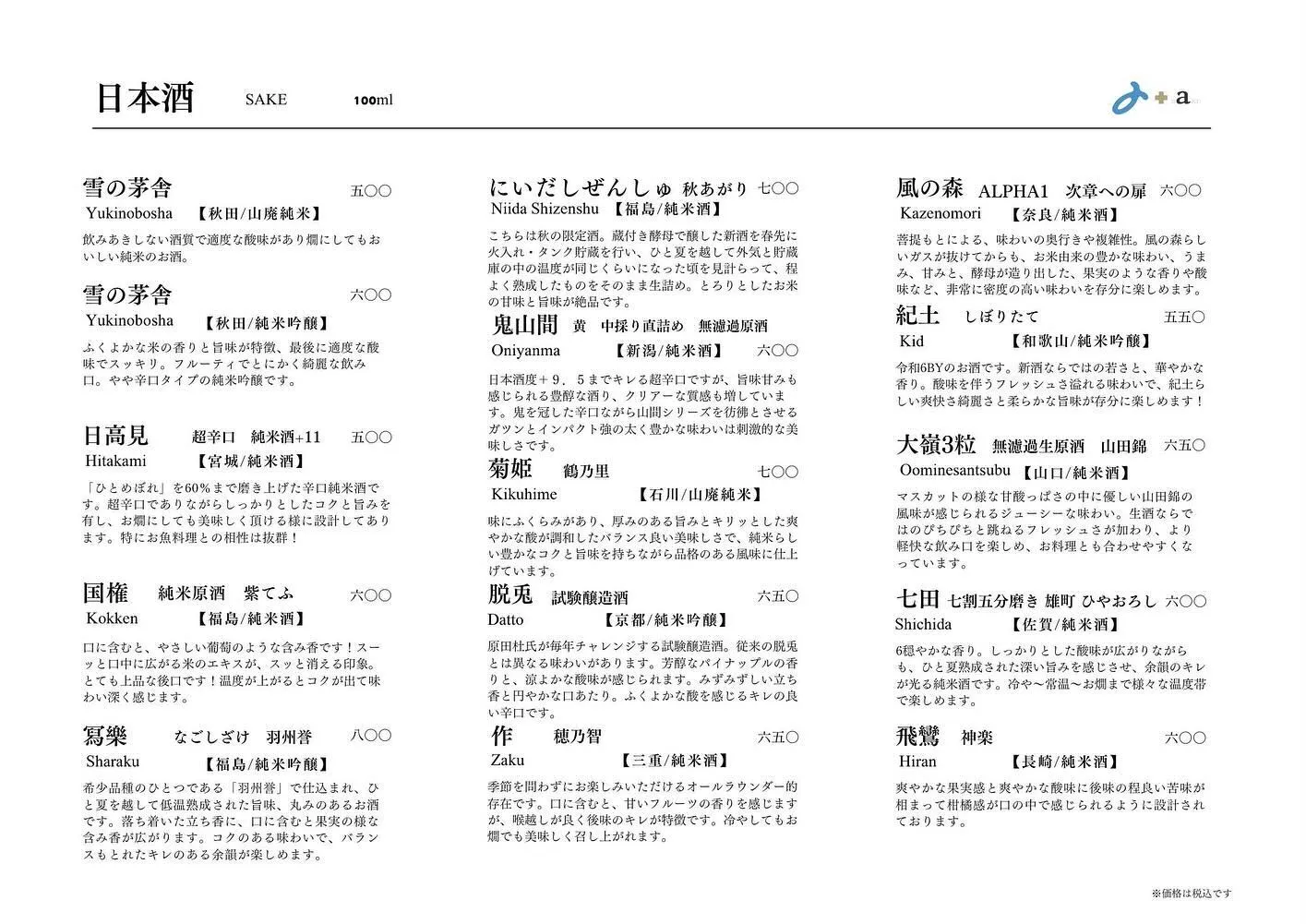Click the 試験醸造酒 subtitle
This screenshot has width=1306, height=924.
591,598
